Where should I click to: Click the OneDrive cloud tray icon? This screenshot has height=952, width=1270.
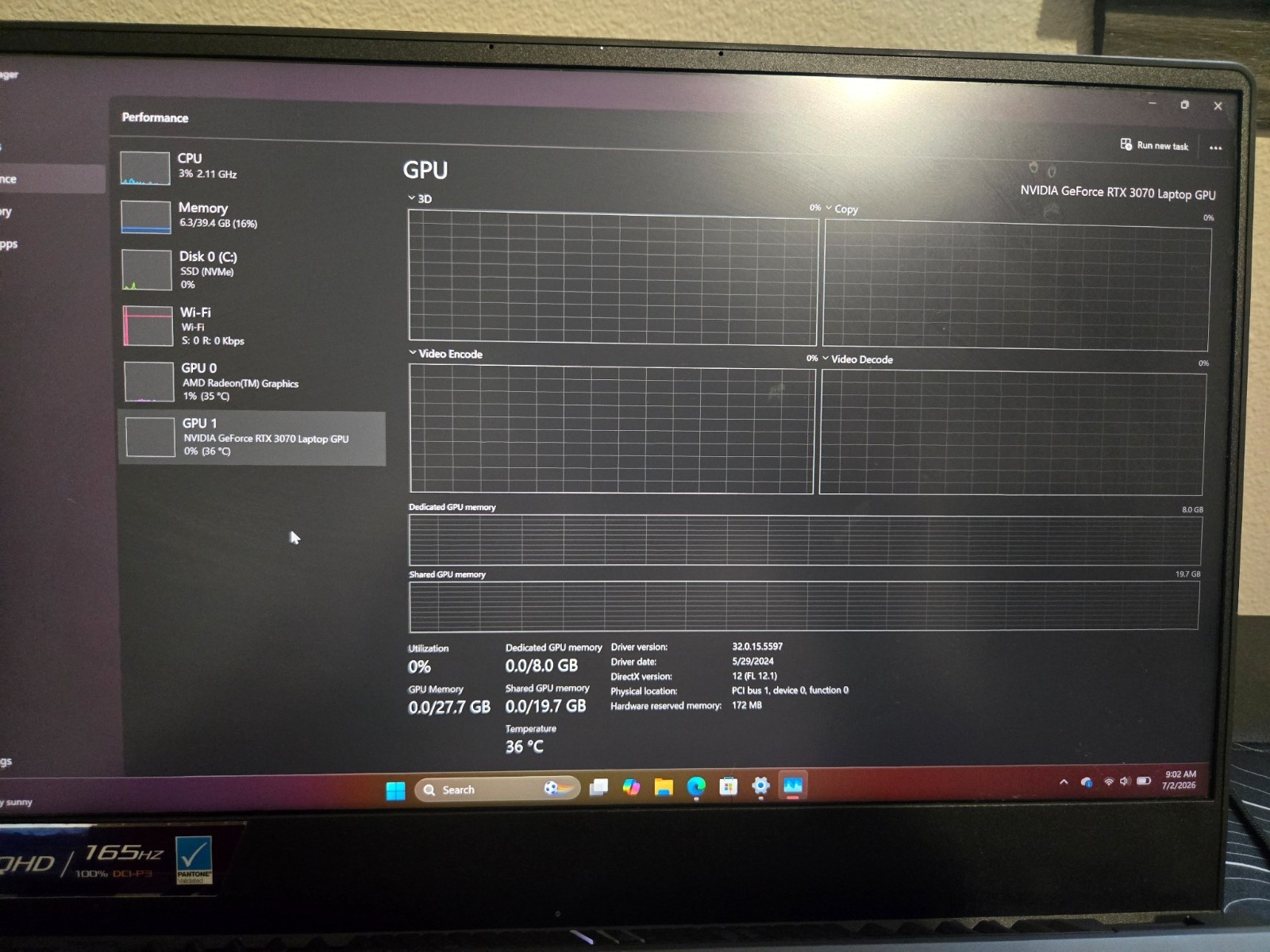(1087, 782)
